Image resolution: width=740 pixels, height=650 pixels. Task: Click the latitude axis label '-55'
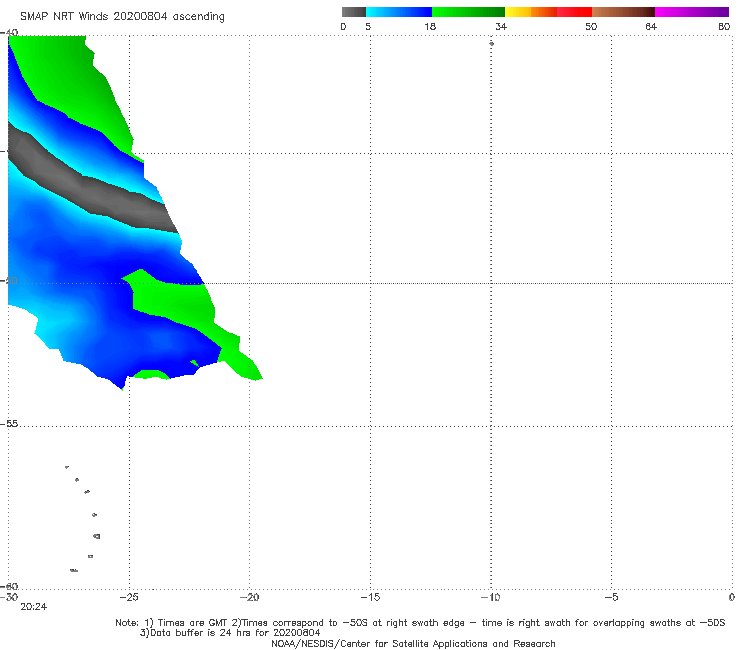pyautogui.click(x=9, y=424)
